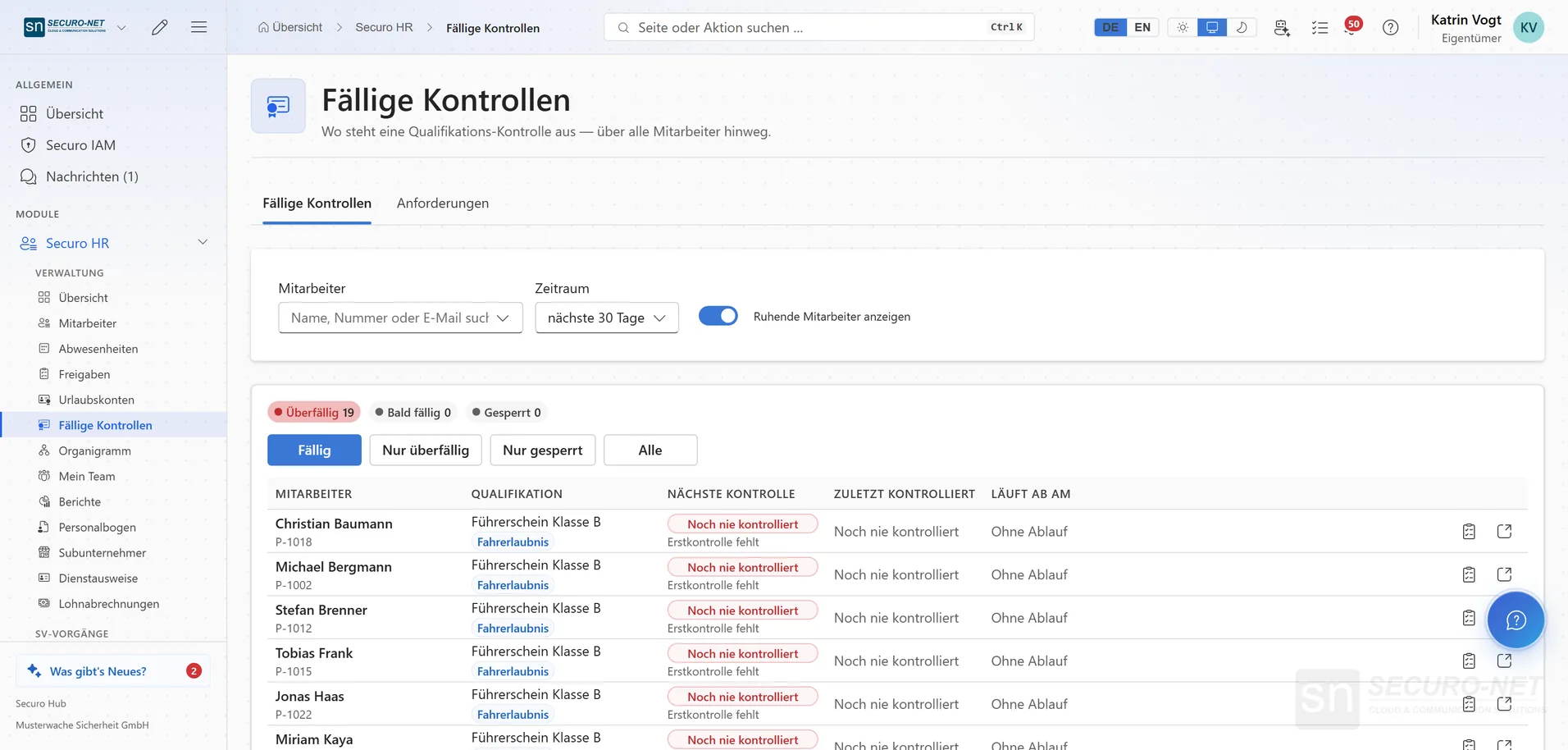This screenshot has height=750, width=1568.
Task: Click the clipboard icon in Michael Bergmann's row
Action: point(1469,574)
